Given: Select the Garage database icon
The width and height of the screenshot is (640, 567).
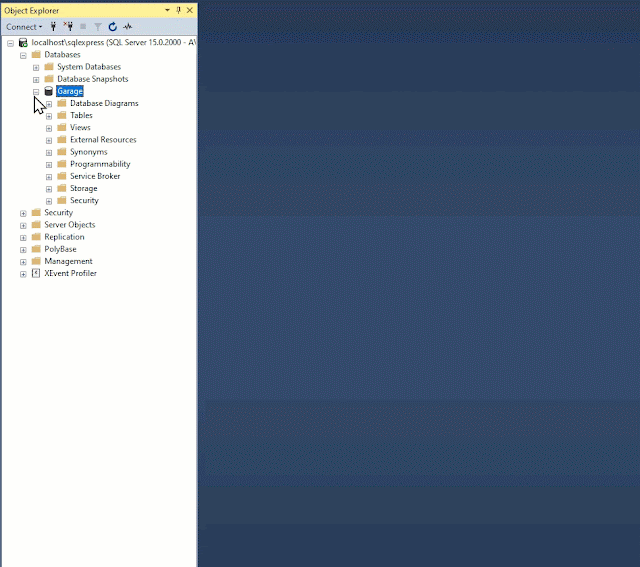Looking at the screenshot, I should coord(49,91).
